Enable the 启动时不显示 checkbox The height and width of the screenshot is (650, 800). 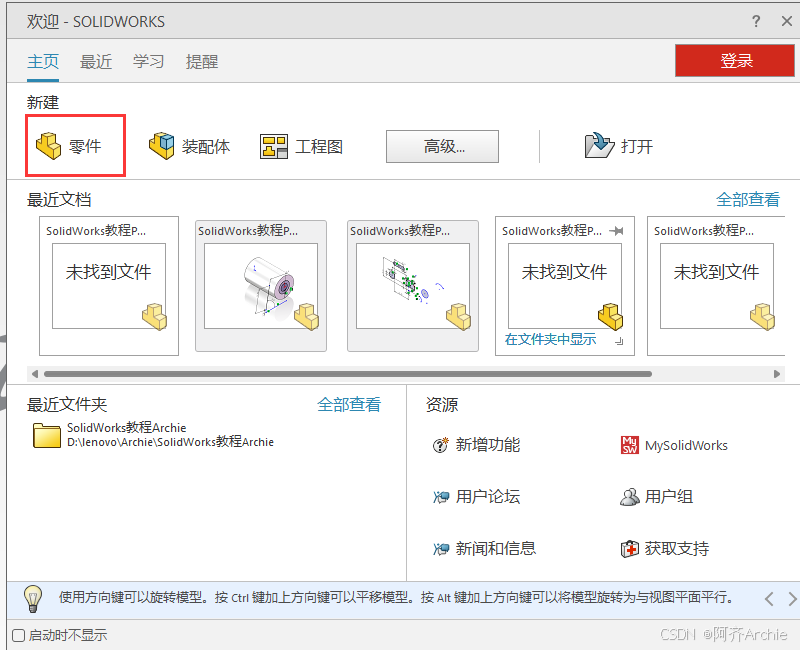(x=18, y=635)
